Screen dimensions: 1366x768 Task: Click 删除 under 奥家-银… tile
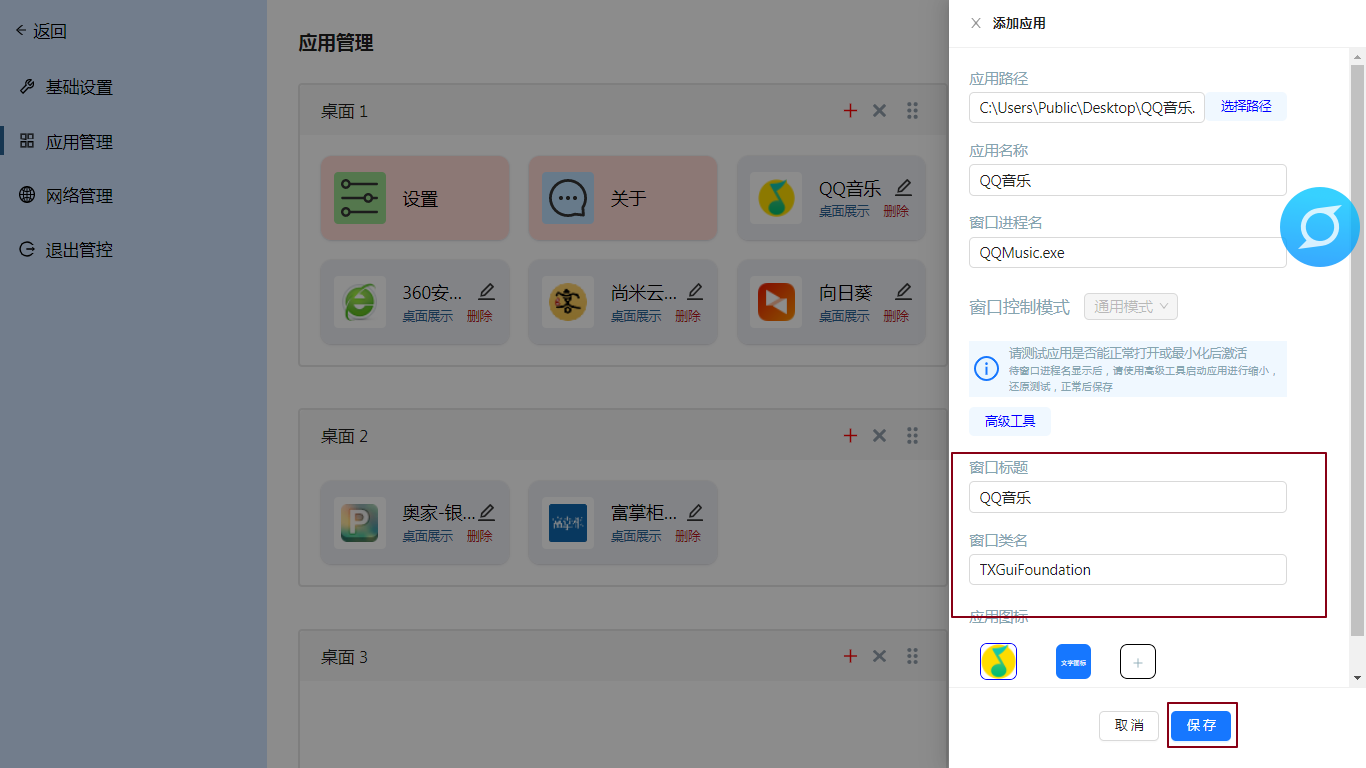(x=480, y=536)
